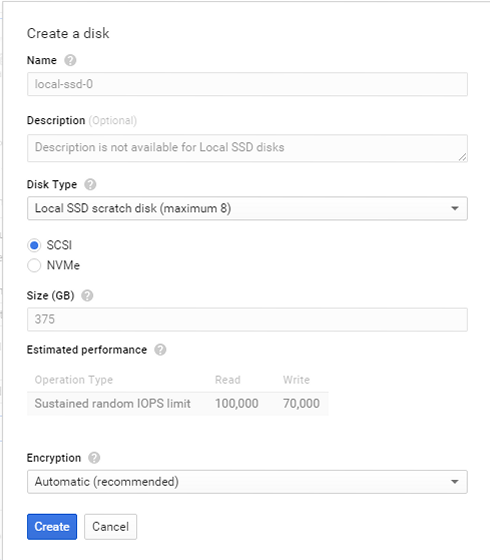Click the Size field showing 375
This screenshot has height=560, width=490.
pos(247,320)
